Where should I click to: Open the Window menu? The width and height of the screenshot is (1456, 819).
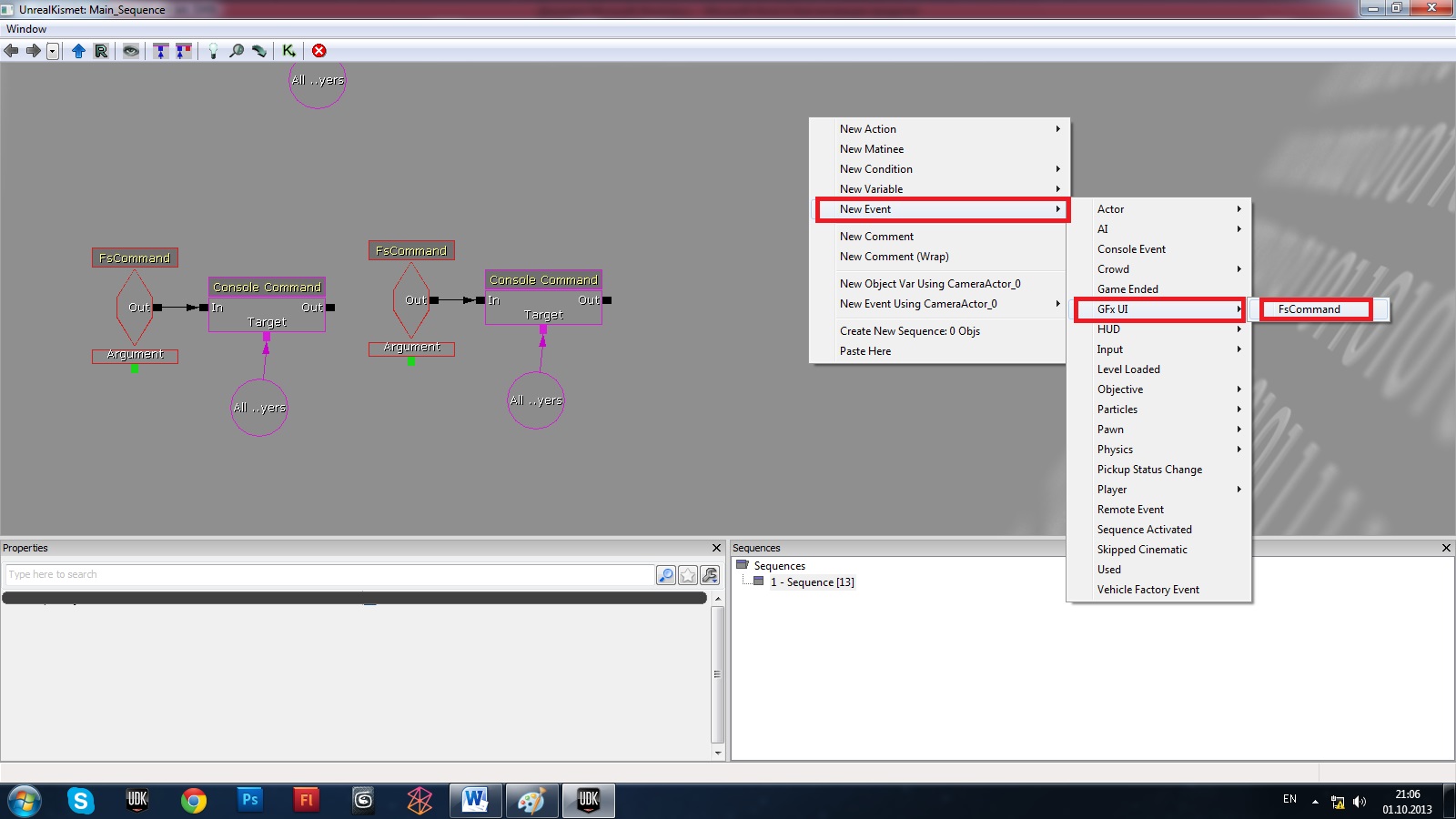click(26, 29)
